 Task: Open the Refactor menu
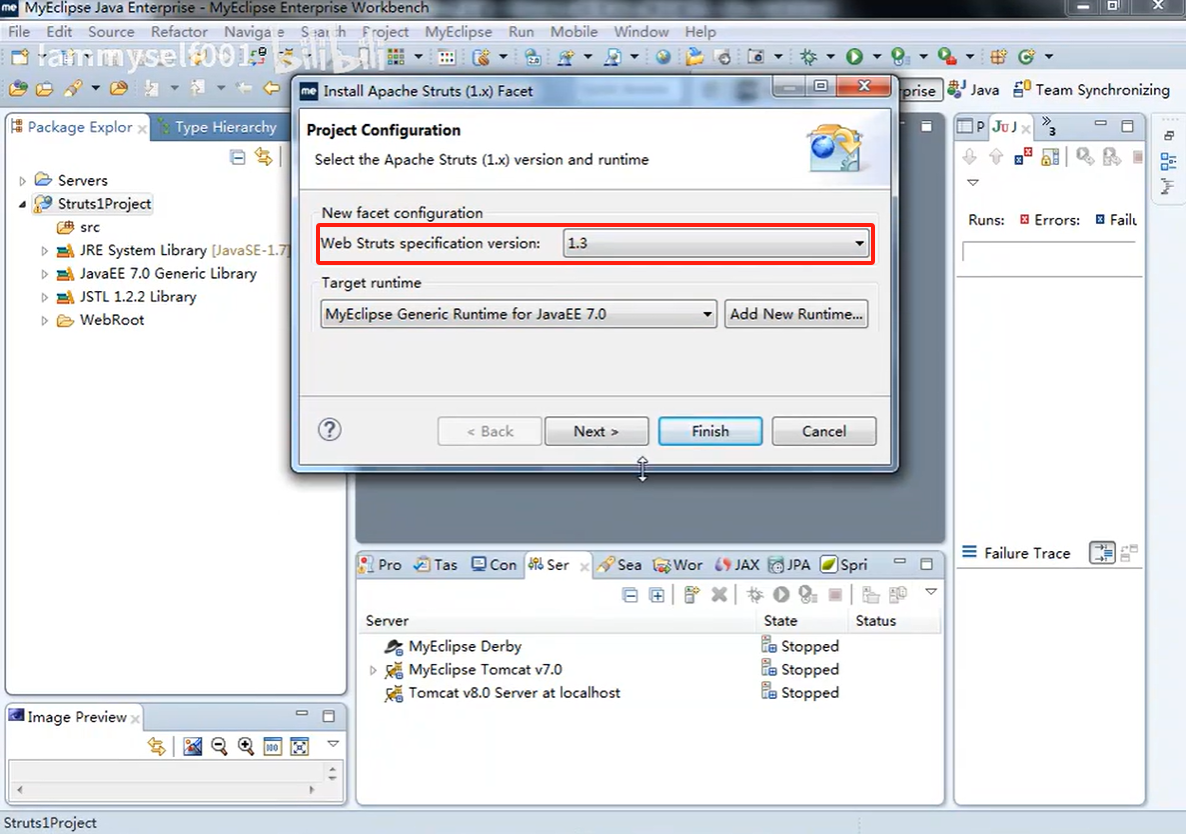pos(179,32)
